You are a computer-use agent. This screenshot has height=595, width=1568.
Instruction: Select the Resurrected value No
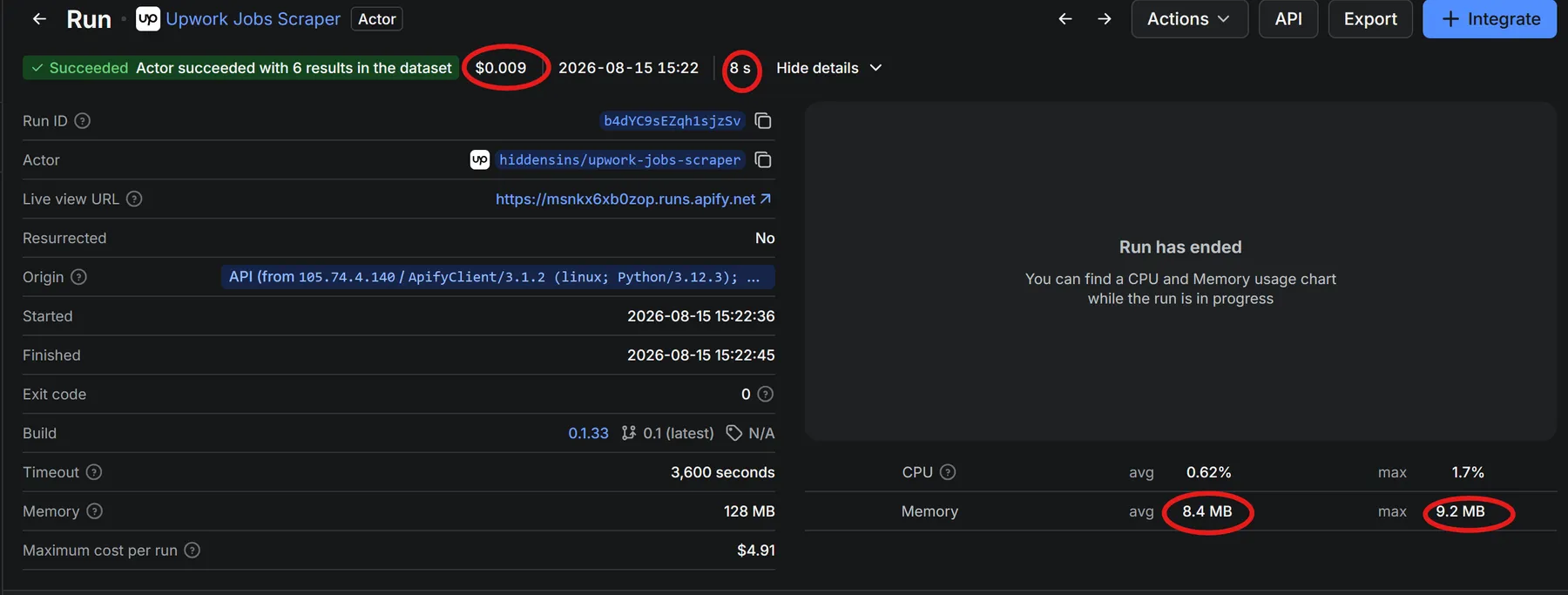(765, 238)
